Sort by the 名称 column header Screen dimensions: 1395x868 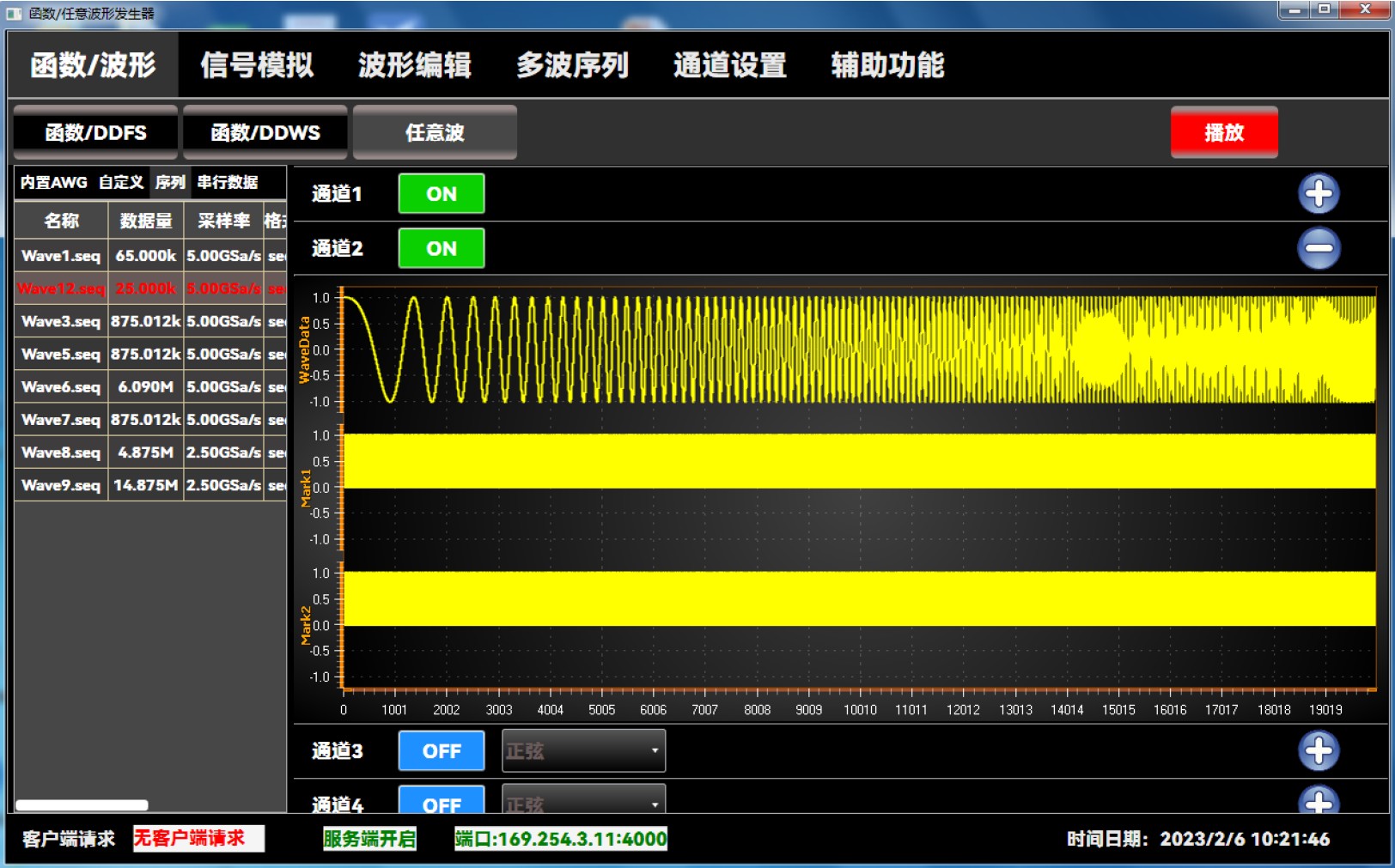click(x=61, y=221)
